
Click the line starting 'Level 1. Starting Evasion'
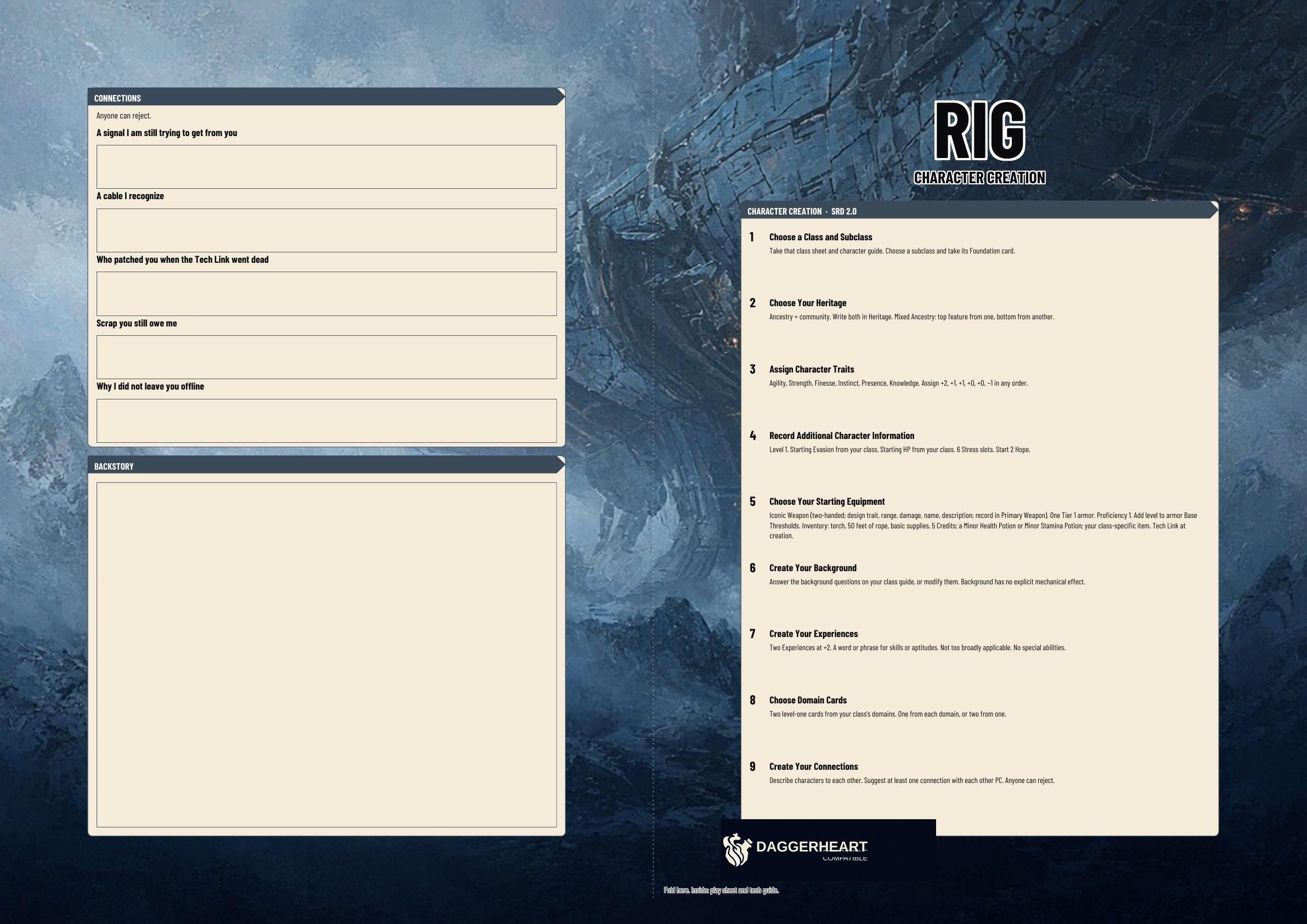[899, 449]
